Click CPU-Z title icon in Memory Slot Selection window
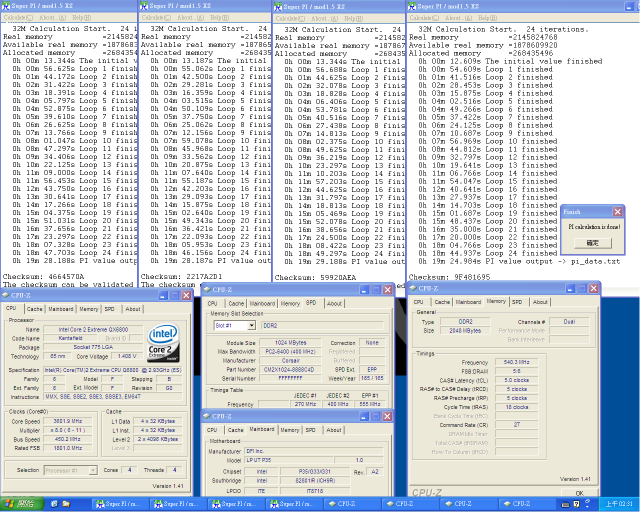The image size is (640, 512). pyautogui.click(x=207, y=289)
